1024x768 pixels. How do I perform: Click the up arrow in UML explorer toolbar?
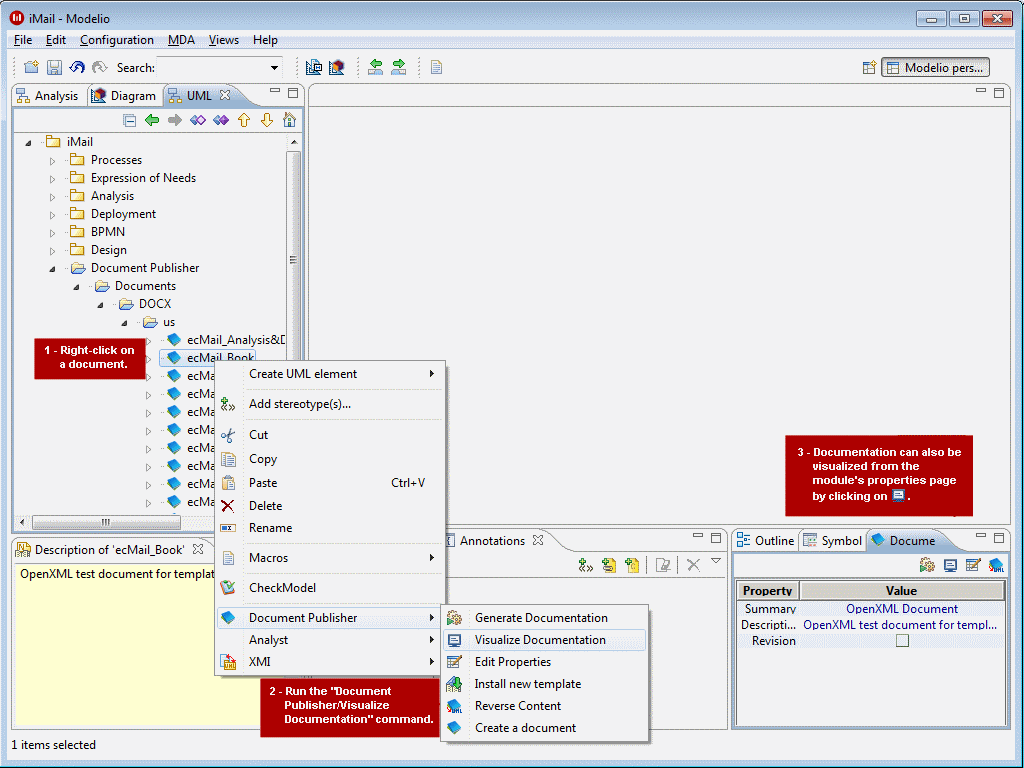tap(245, 120)
